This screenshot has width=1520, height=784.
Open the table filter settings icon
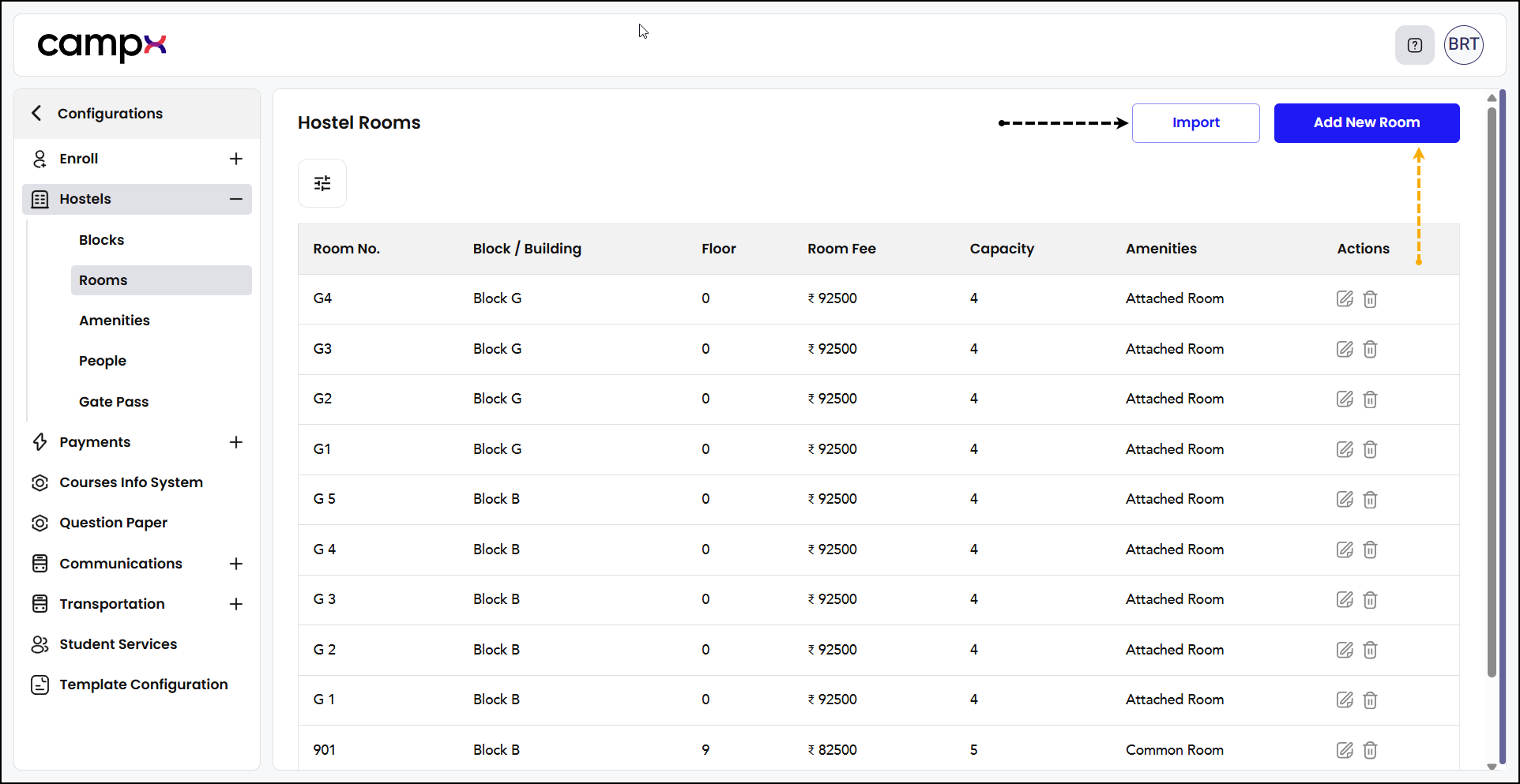322,183
